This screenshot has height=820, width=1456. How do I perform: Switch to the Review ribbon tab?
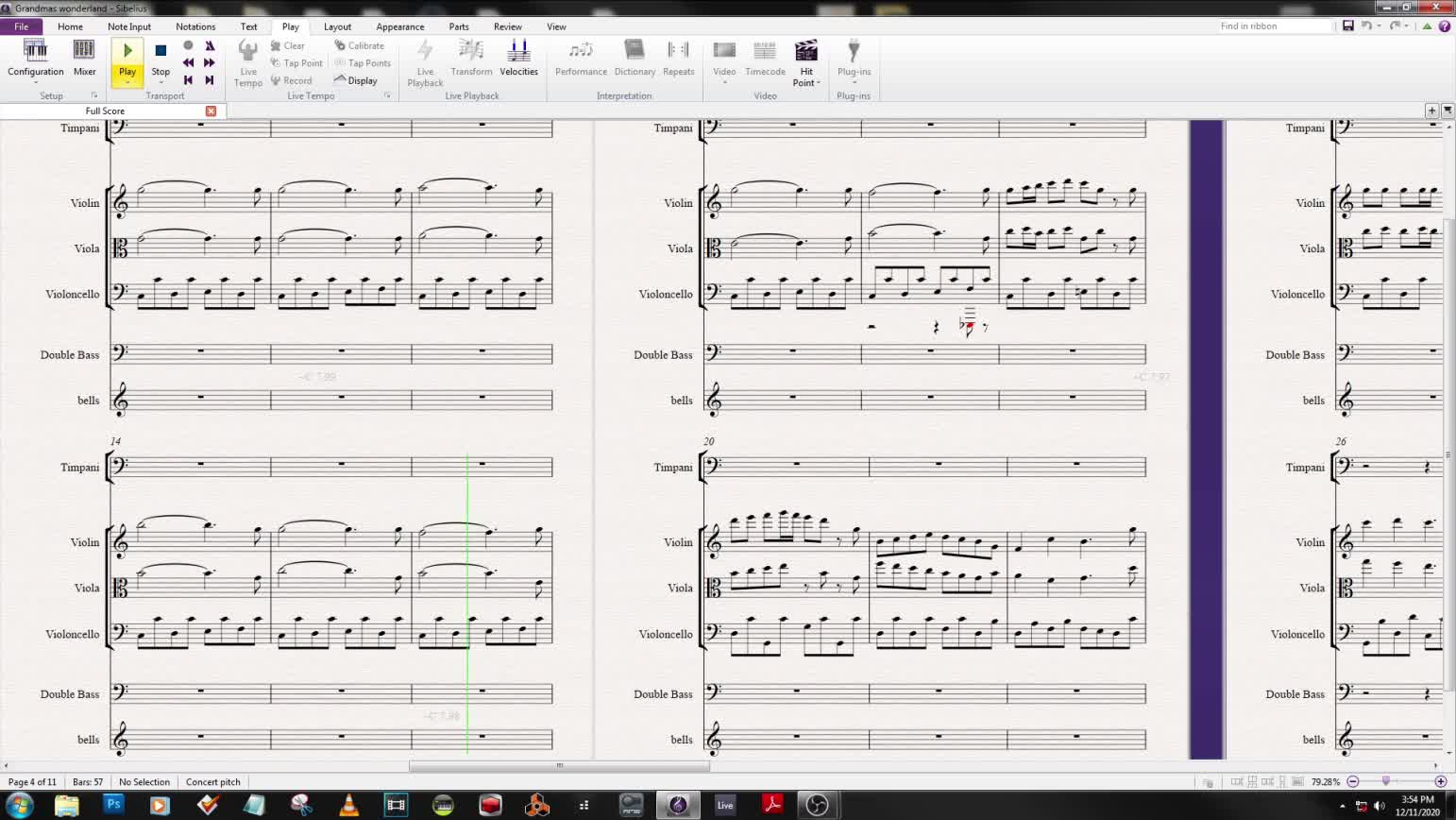(x=507, y=26)
